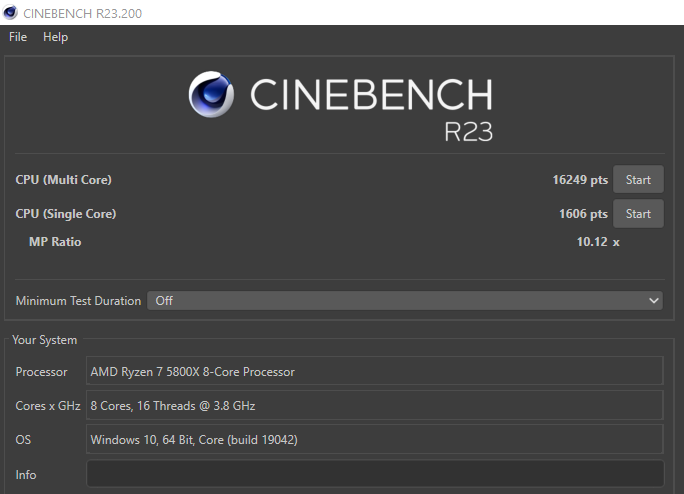The height and width of the screenshot is (494, 684).
Task: Click the Info text field
Action: (x=375, y=473)
